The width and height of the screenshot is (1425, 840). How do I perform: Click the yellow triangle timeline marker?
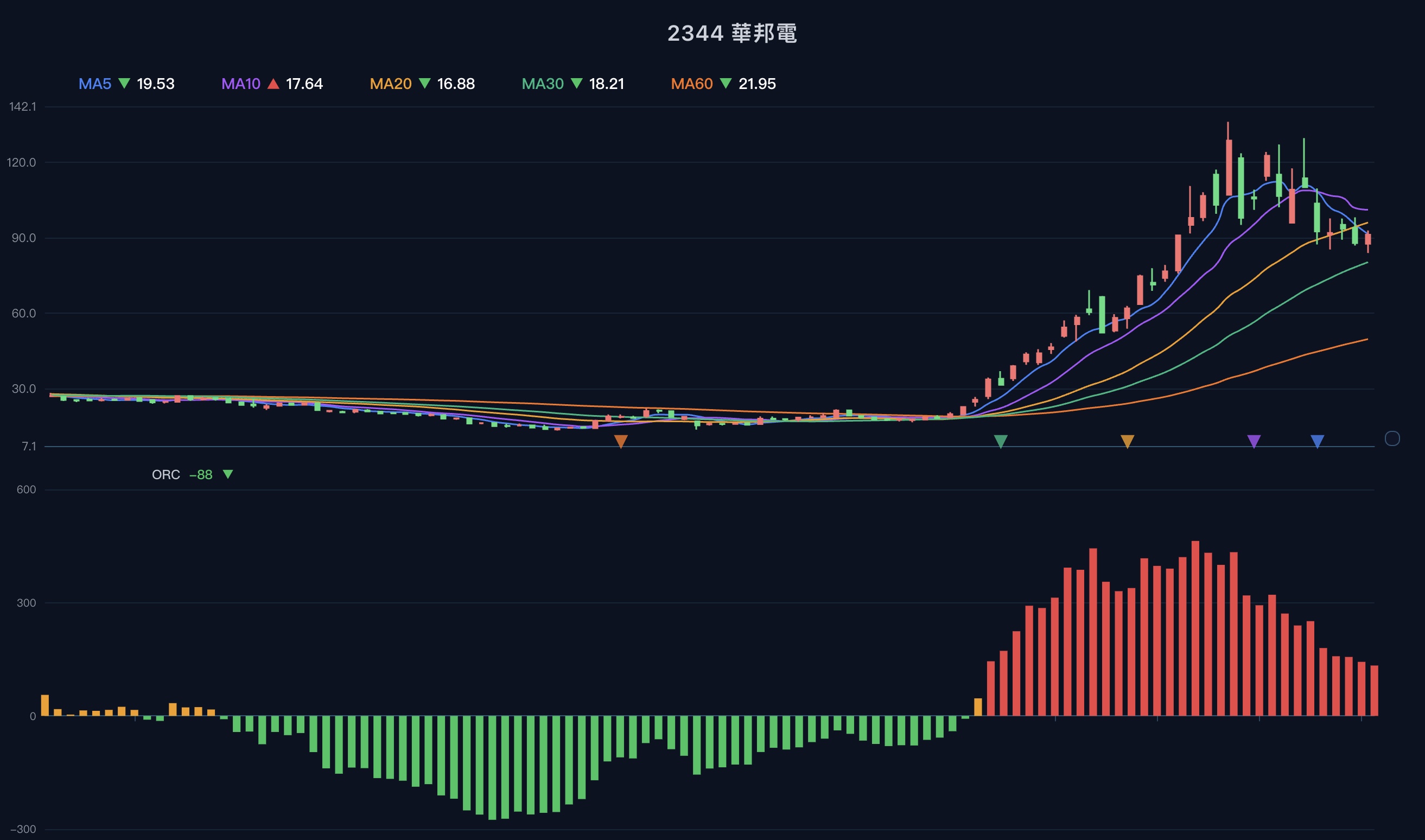[x=1127, y=441]
